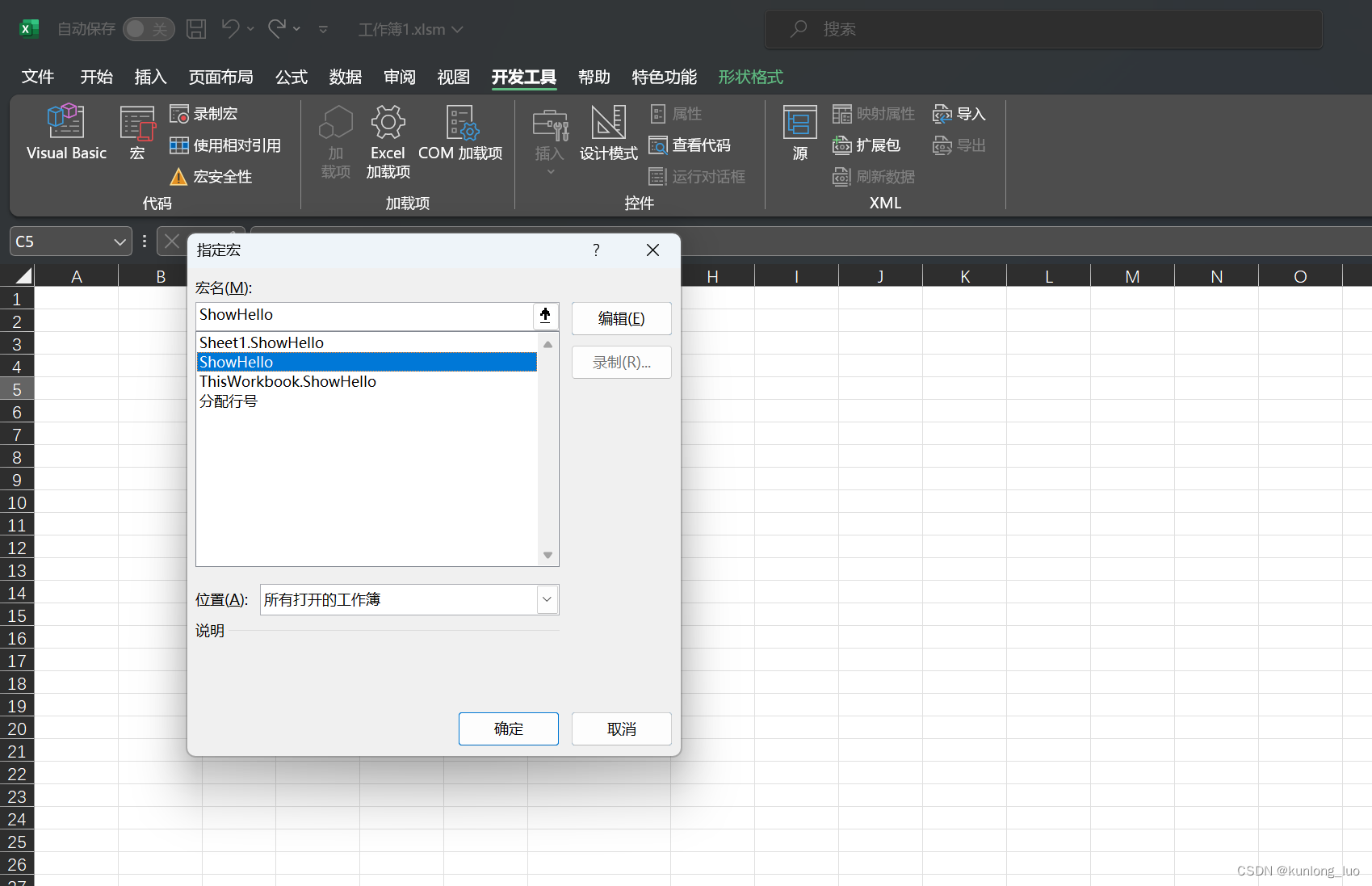Open 扩展包 expansion packs
Viewport: 1372px width, 886px height.
(866, 145)
